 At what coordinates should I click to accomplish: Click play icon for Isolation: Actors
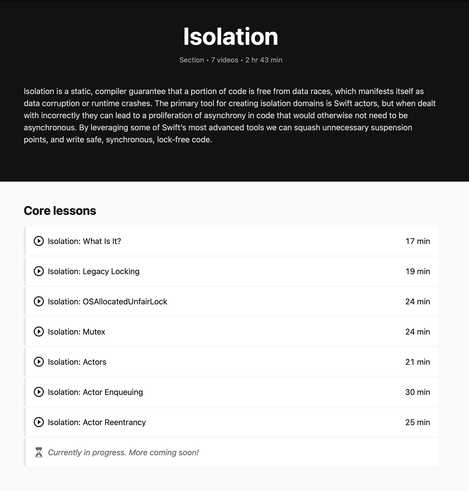coord(39,362)
